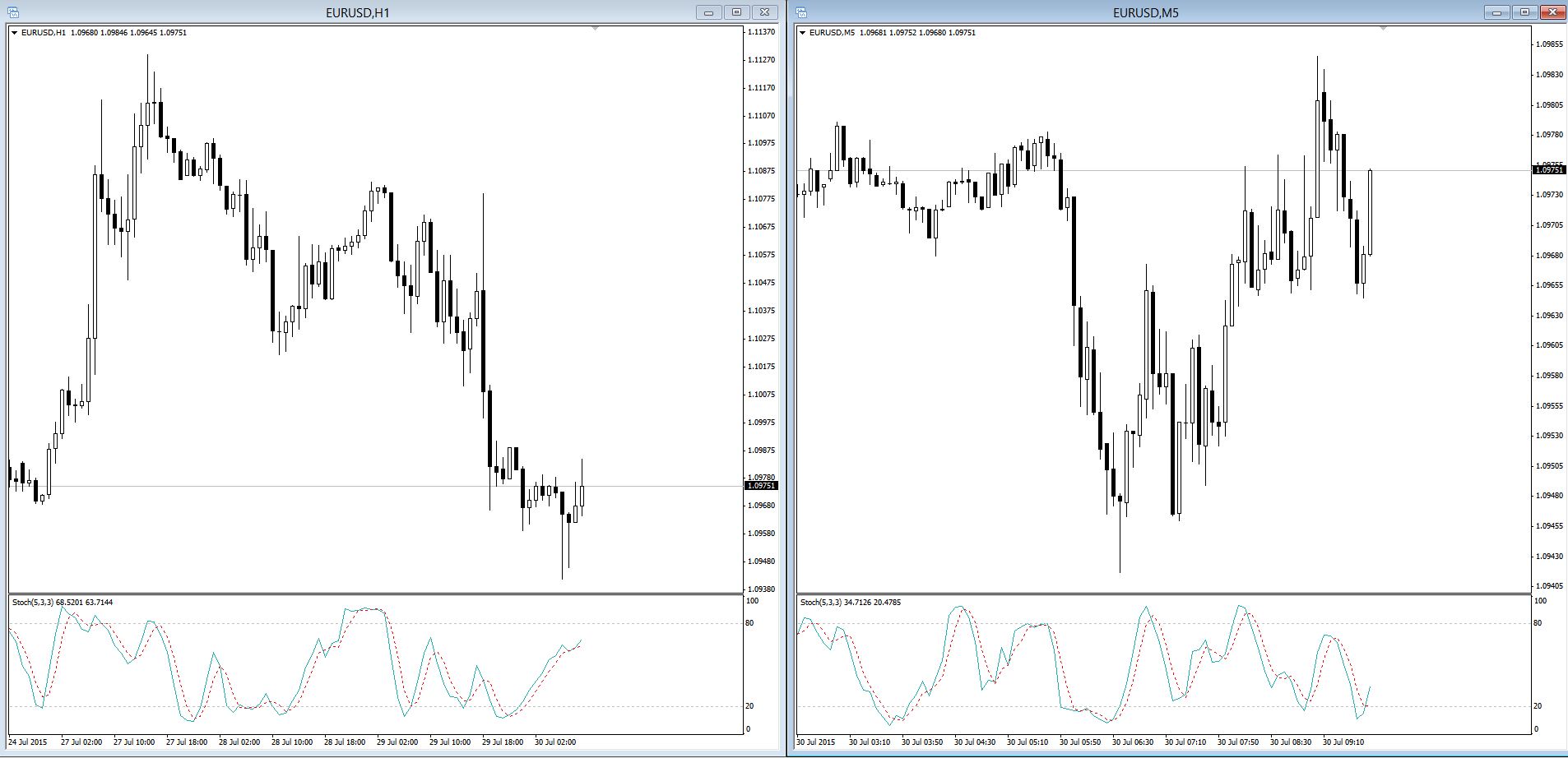
Task: Click the Stoch(5,3,3) 34.7126 20.4785 label
Action: 851,603
